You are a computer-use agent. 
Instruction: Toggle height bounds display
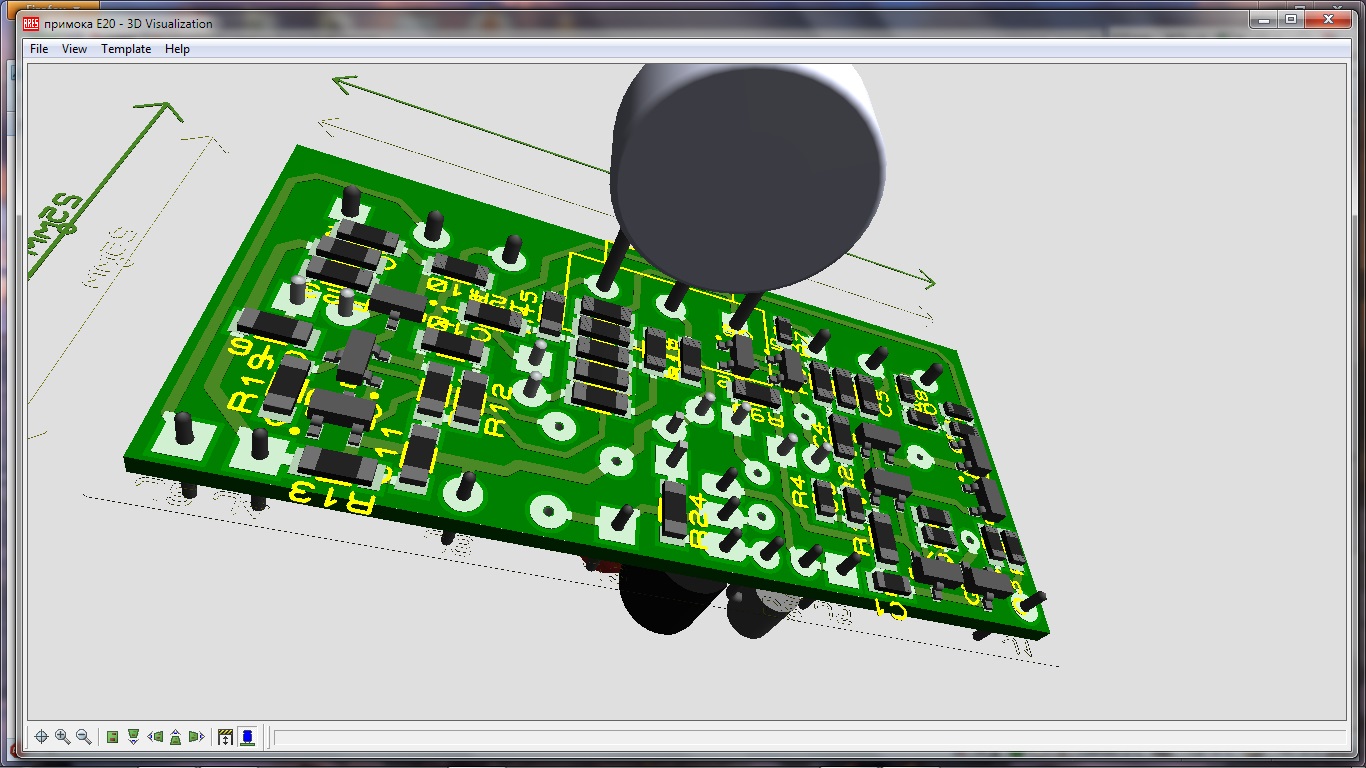pos(225,737)
